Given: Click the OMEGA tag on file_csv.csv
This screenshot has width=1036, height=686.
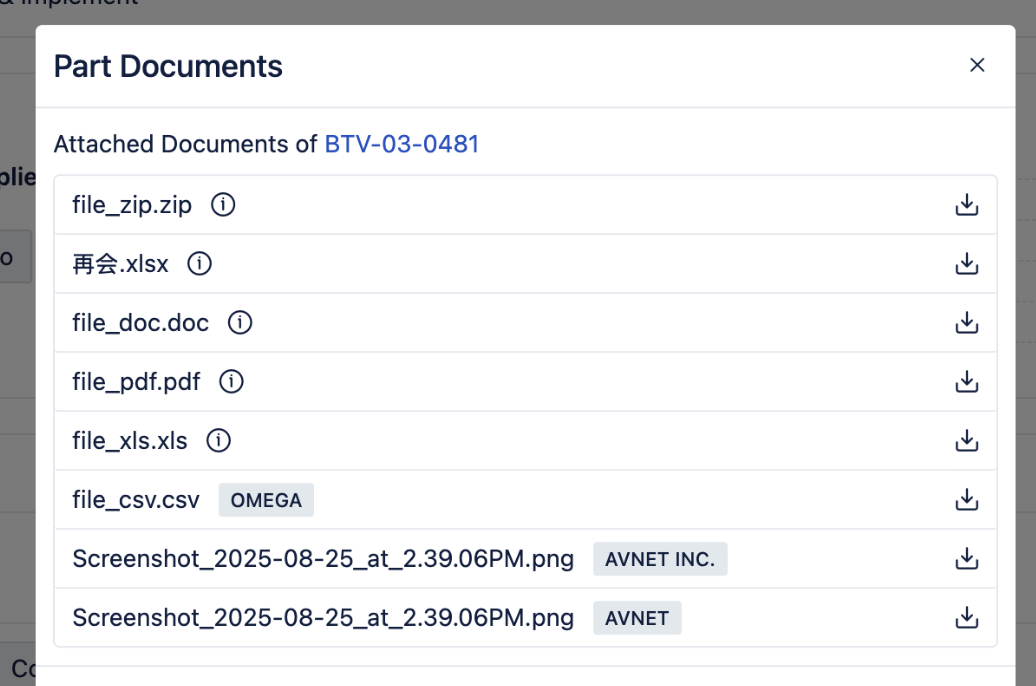Looking at the screenshot, I should tap(266, 500).
